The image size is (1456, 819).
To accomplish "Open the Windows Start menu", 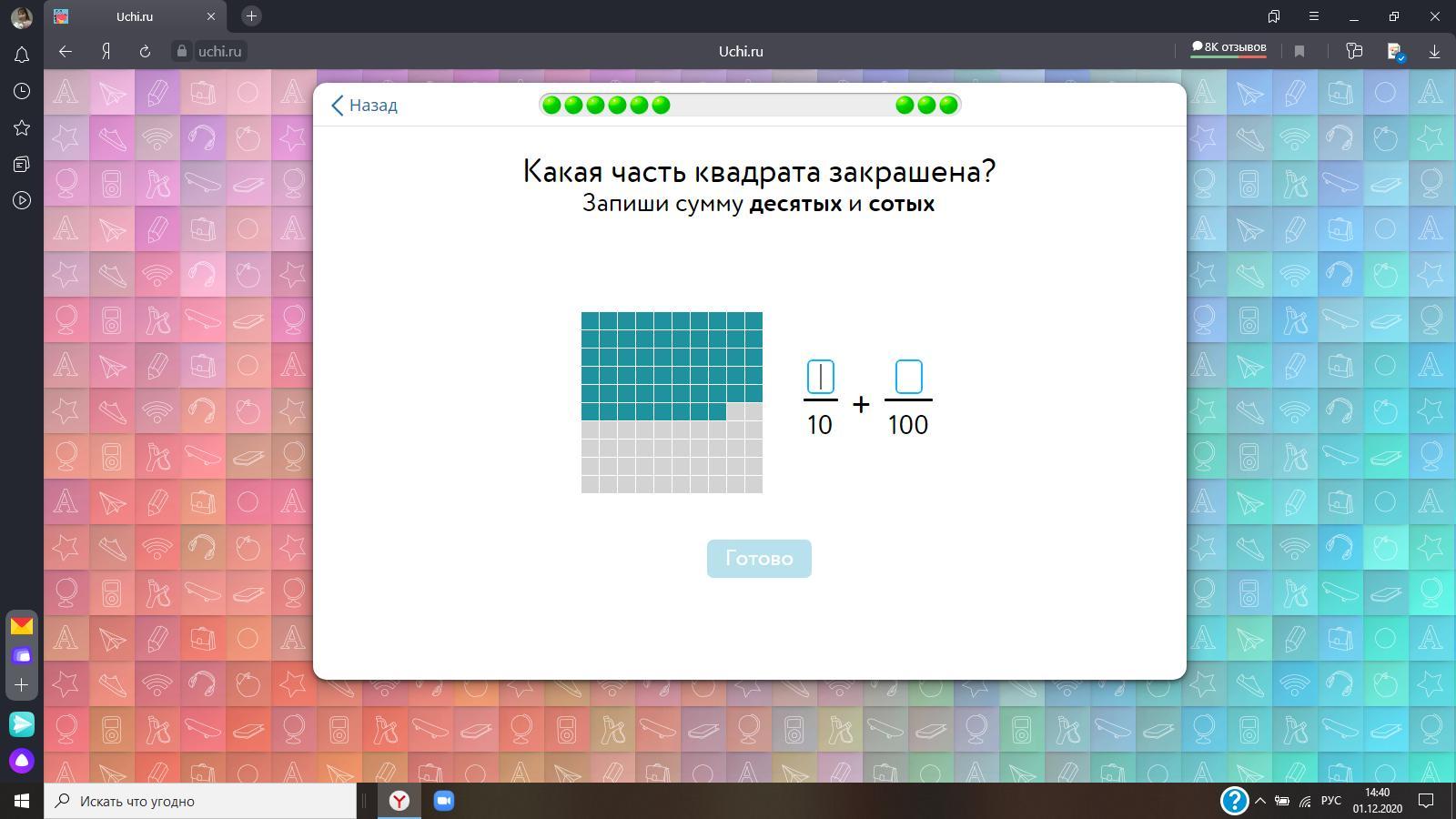I will tap(22, 801).
